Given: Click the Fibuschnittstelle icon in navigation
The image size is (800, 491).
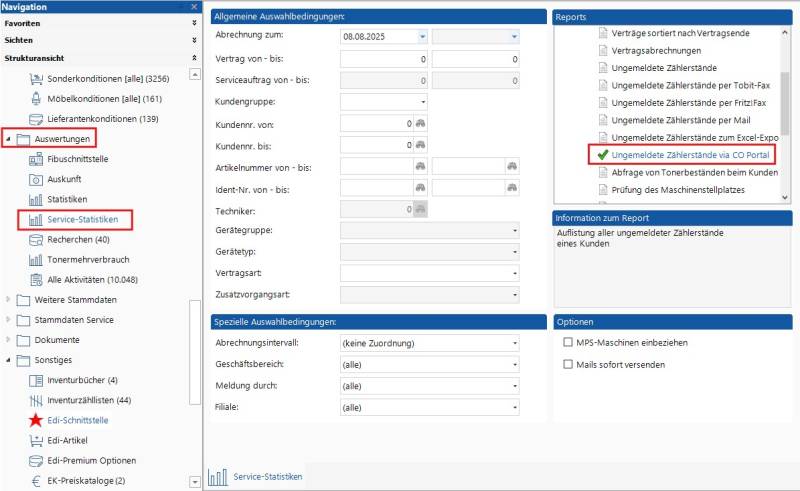Looking at the screenshot, I should pyautogui.click(x=36, y=159).
